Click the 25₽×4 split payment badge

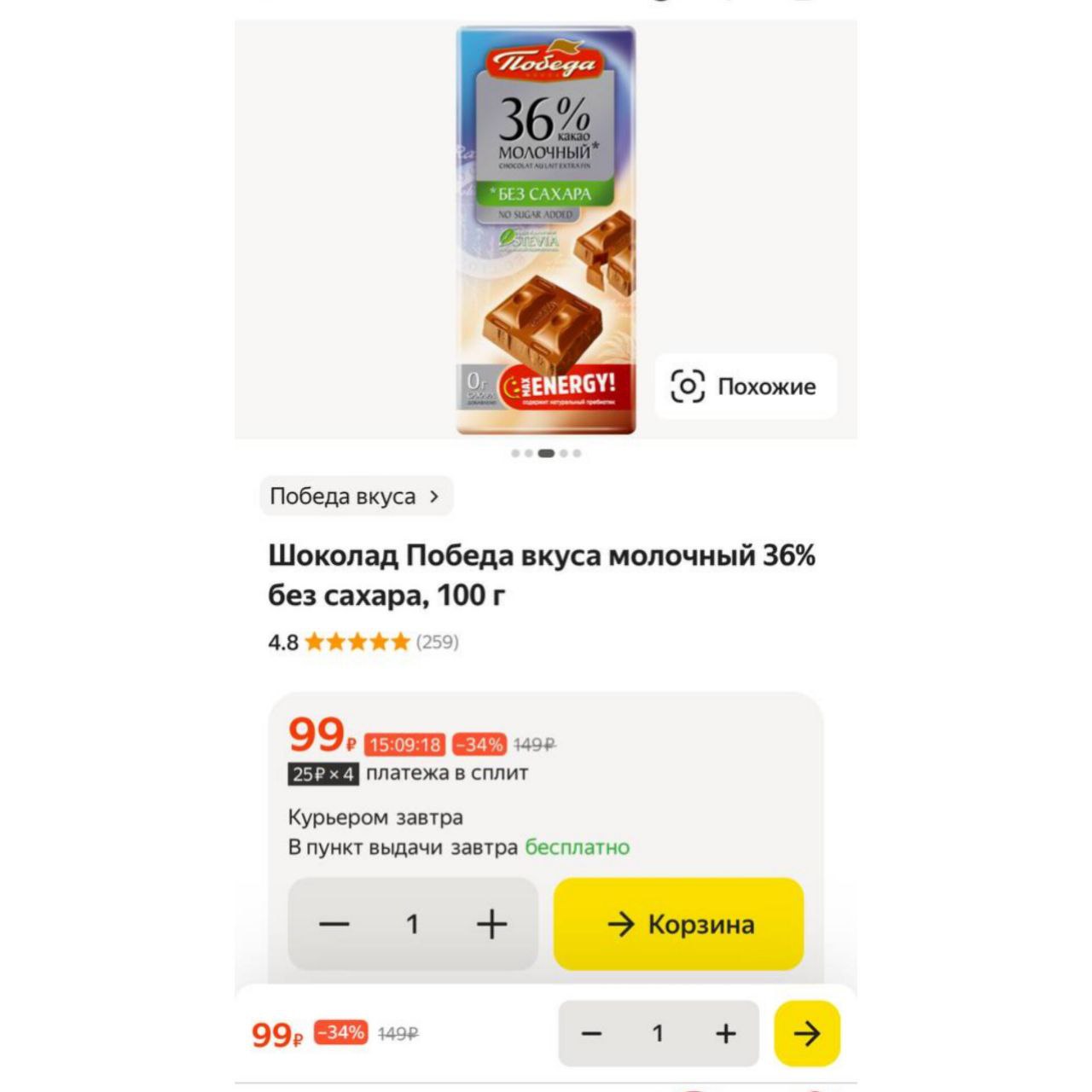point(323,774)
